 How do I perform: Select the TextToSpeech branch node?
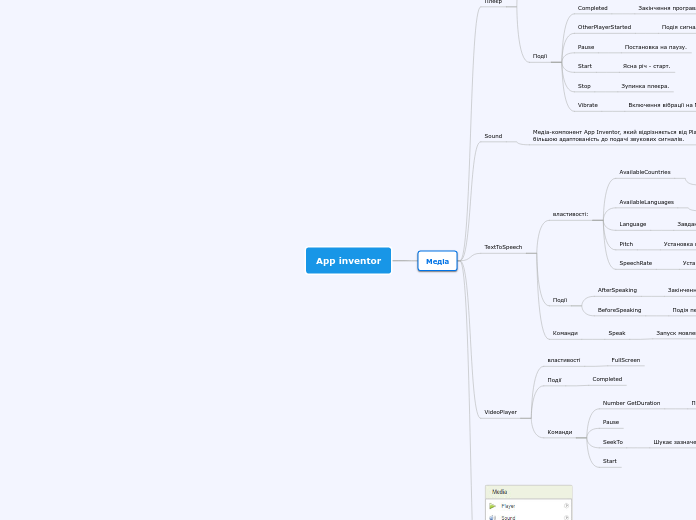[503, 247]
